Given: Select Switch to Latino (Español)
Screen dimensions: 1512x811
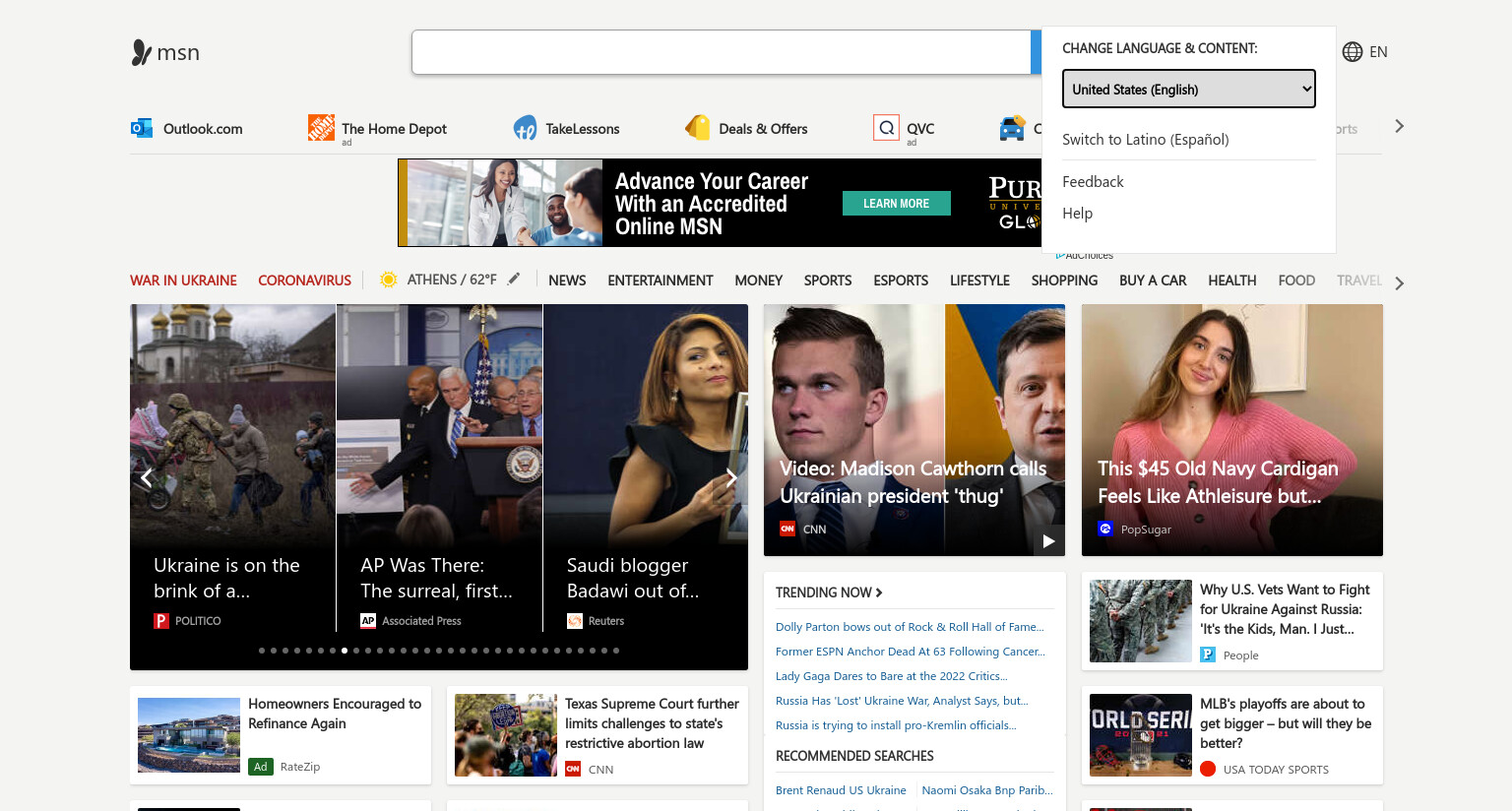Looking at the screenshot, I should click(1146, 140).
